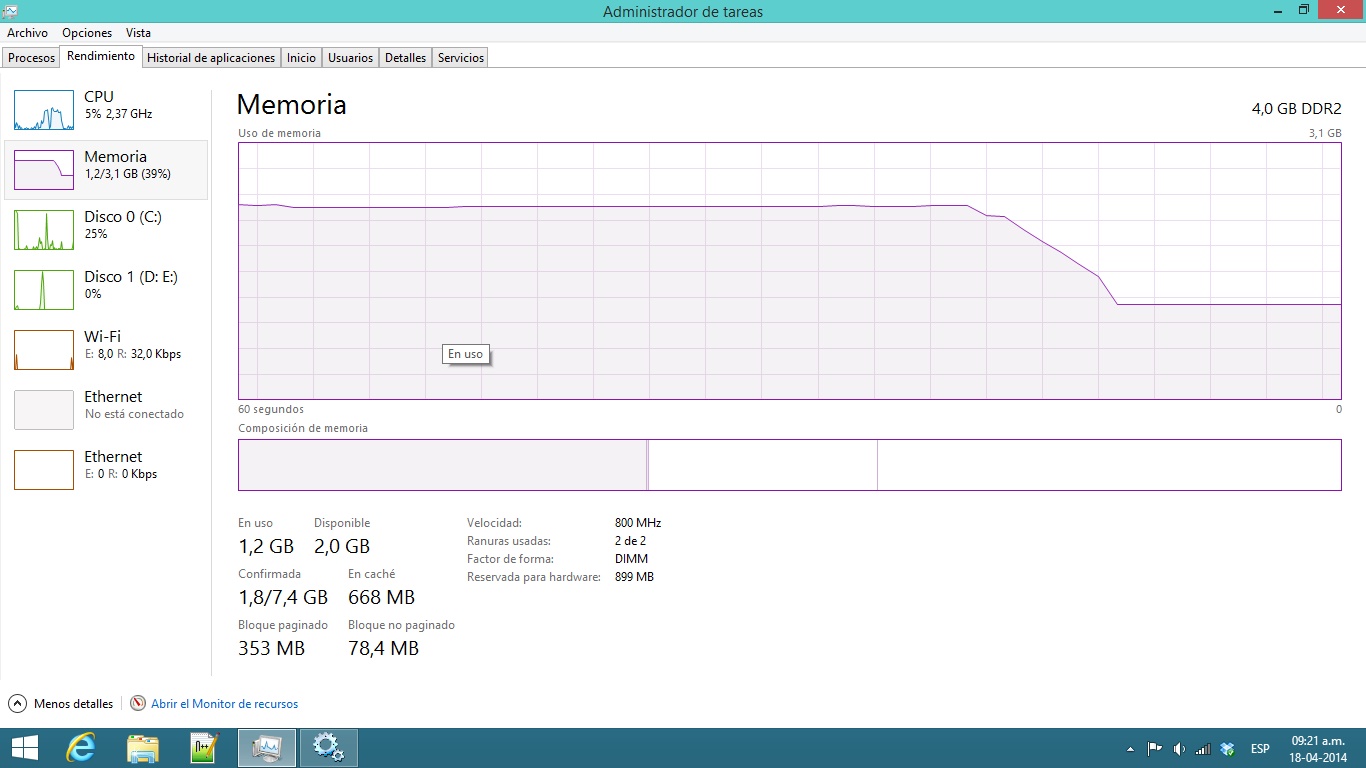Collapse view with Menos detalles chevron

click(x=17, y=704)
